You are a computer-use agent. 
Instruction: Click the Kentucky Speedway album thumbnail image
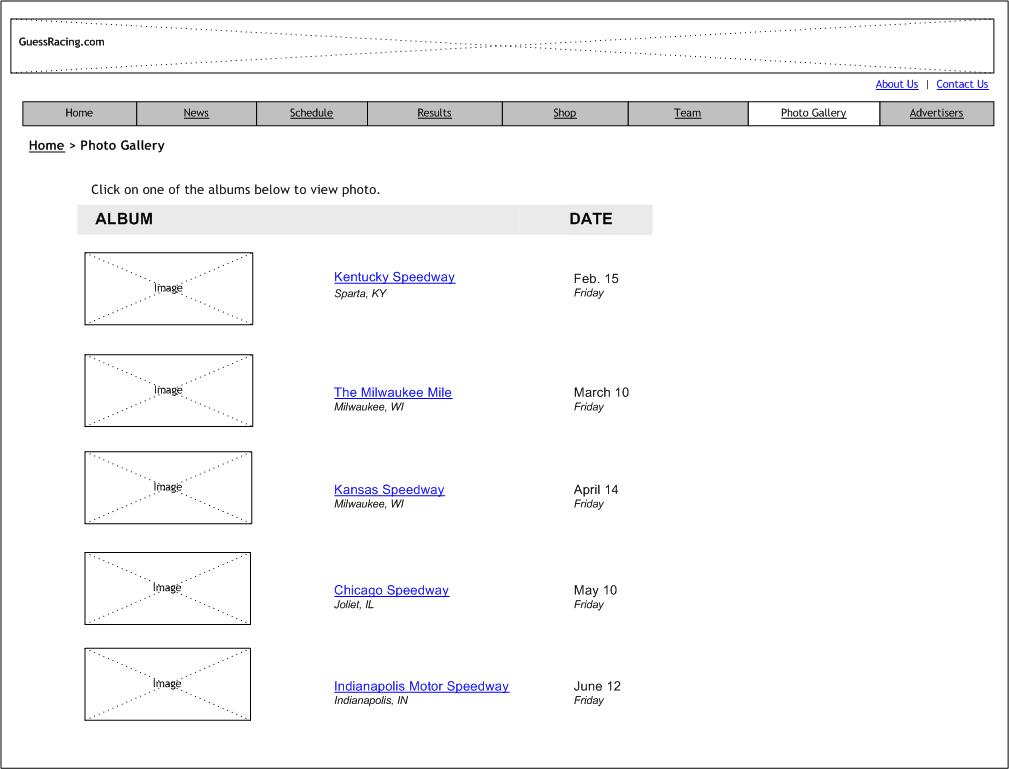168,288
